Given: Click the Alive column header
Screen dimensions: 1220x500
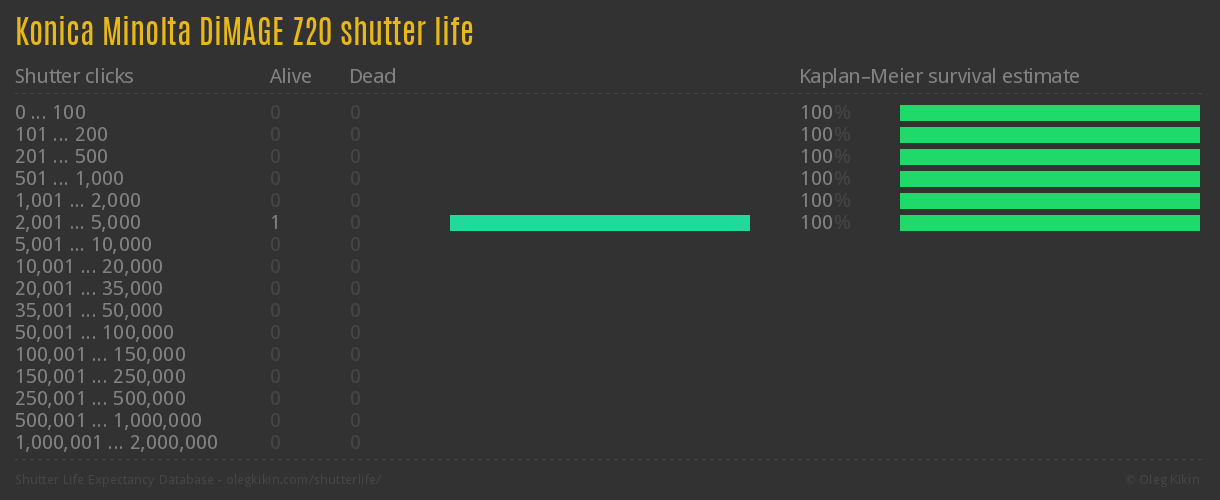Looking at the screenshot, I should pyautogui.click(x=290, y=76).
